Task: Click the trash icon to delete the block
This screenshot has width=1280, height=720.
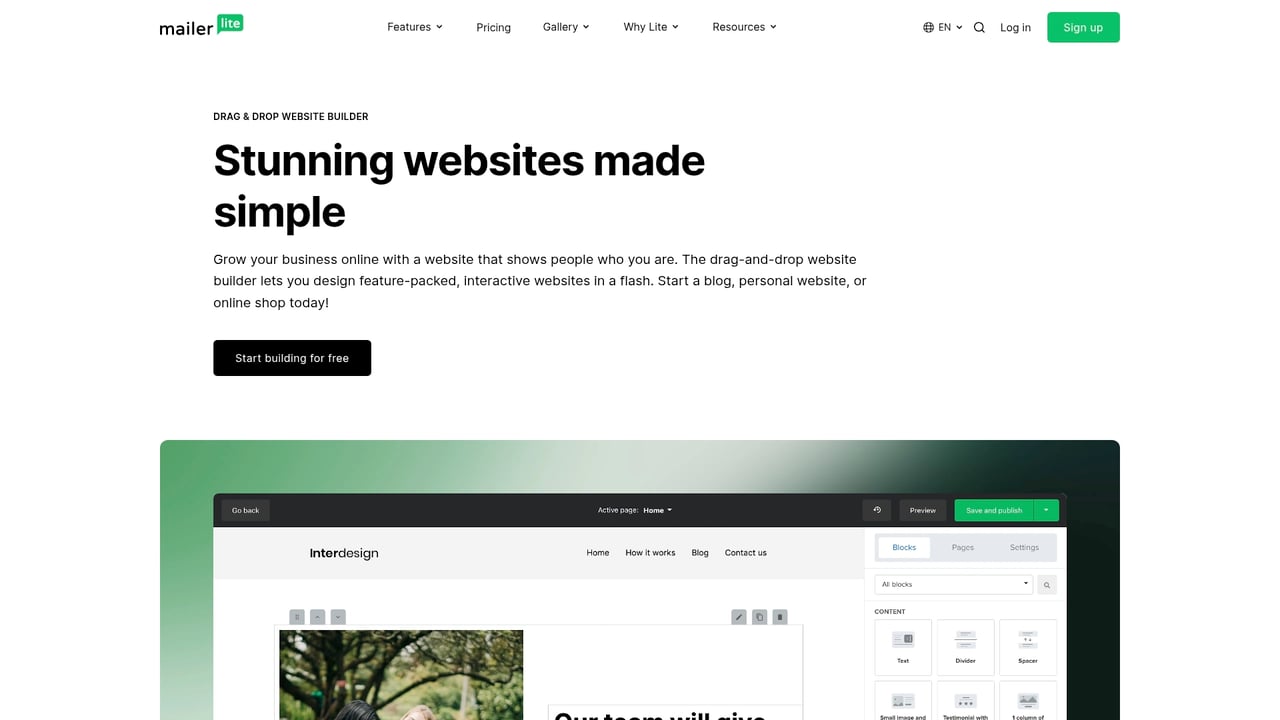Action: pos(780,617)
